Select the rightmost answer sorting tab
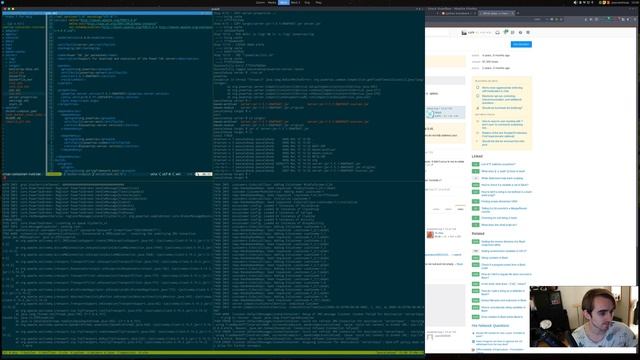The width and height of the screenshot is (640, 360). coord(460,209)
